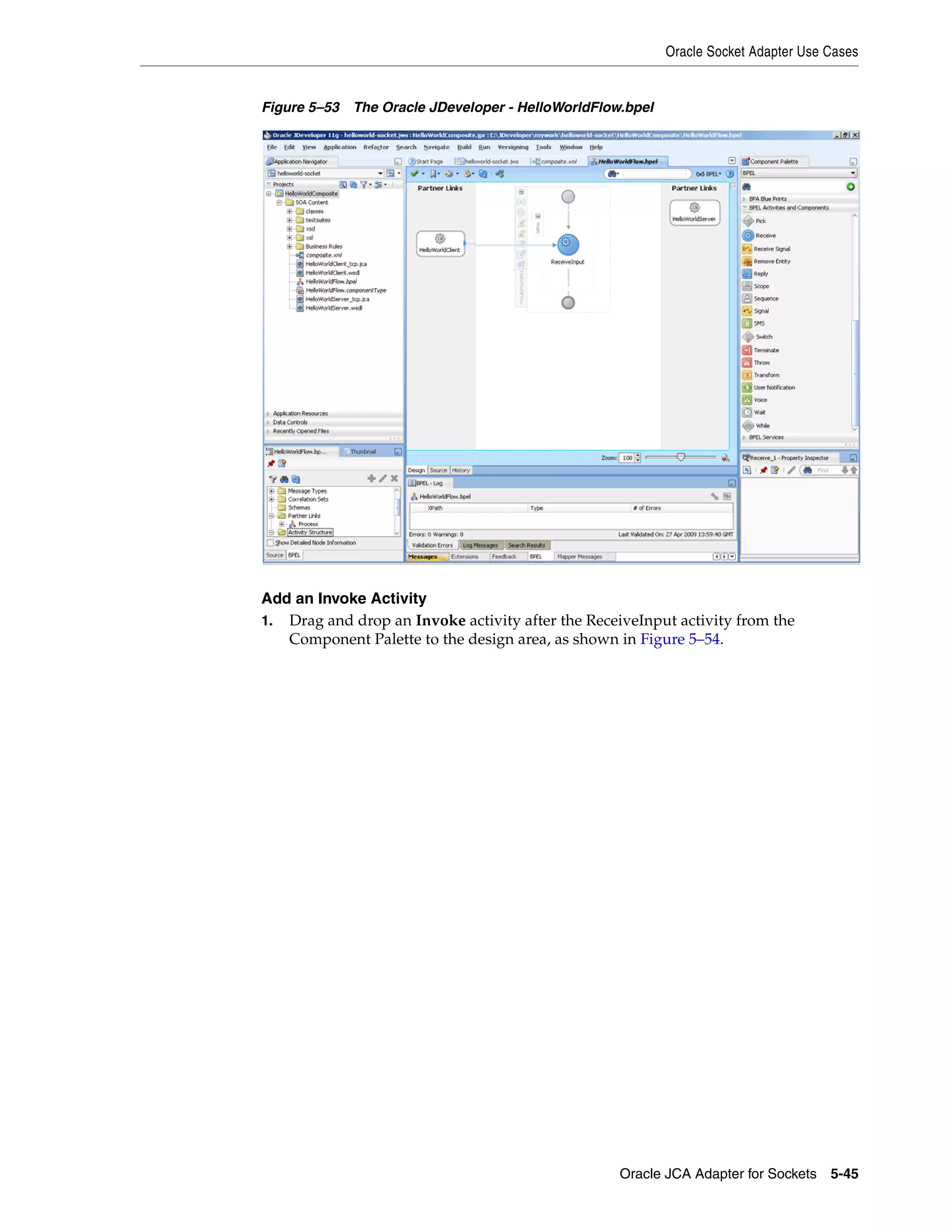Click the plus add icon in structure toolbar

[371, 478]
